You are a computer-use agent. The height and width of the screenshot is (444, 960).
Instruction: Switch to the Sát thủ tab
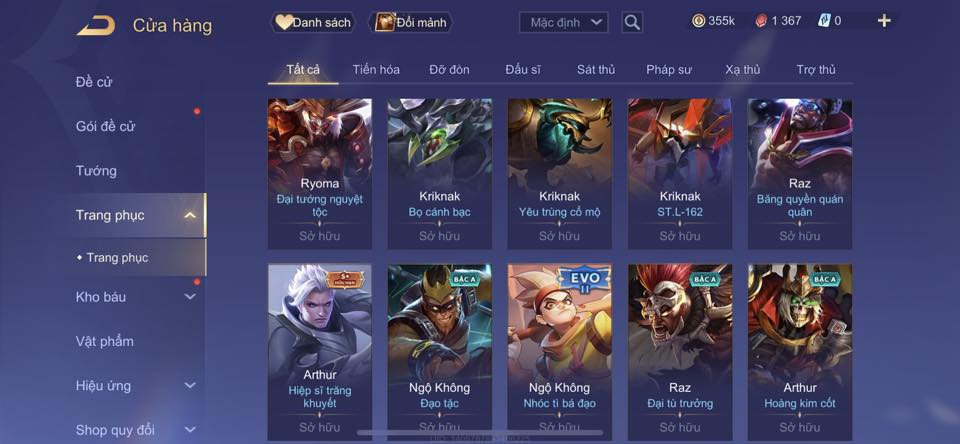coord(596,70)
